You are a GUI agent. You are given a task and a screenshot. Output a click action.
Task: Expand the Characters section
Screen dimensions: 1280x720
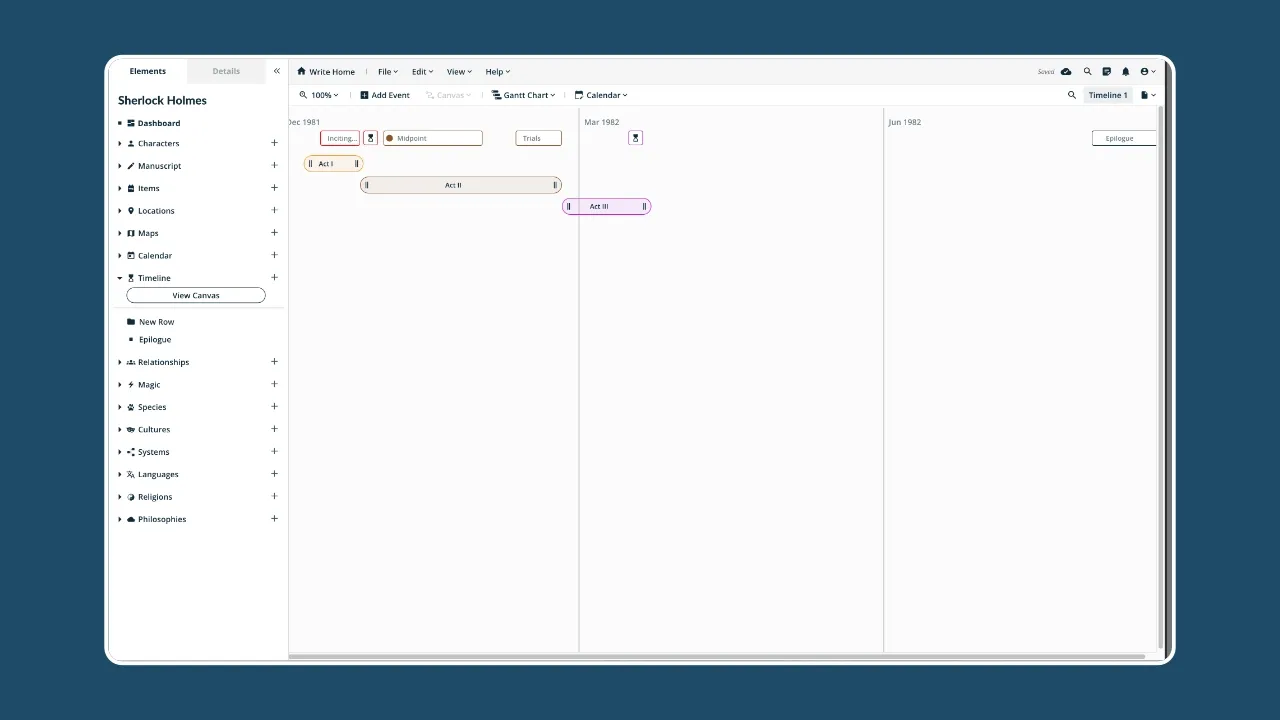[120, 143]
